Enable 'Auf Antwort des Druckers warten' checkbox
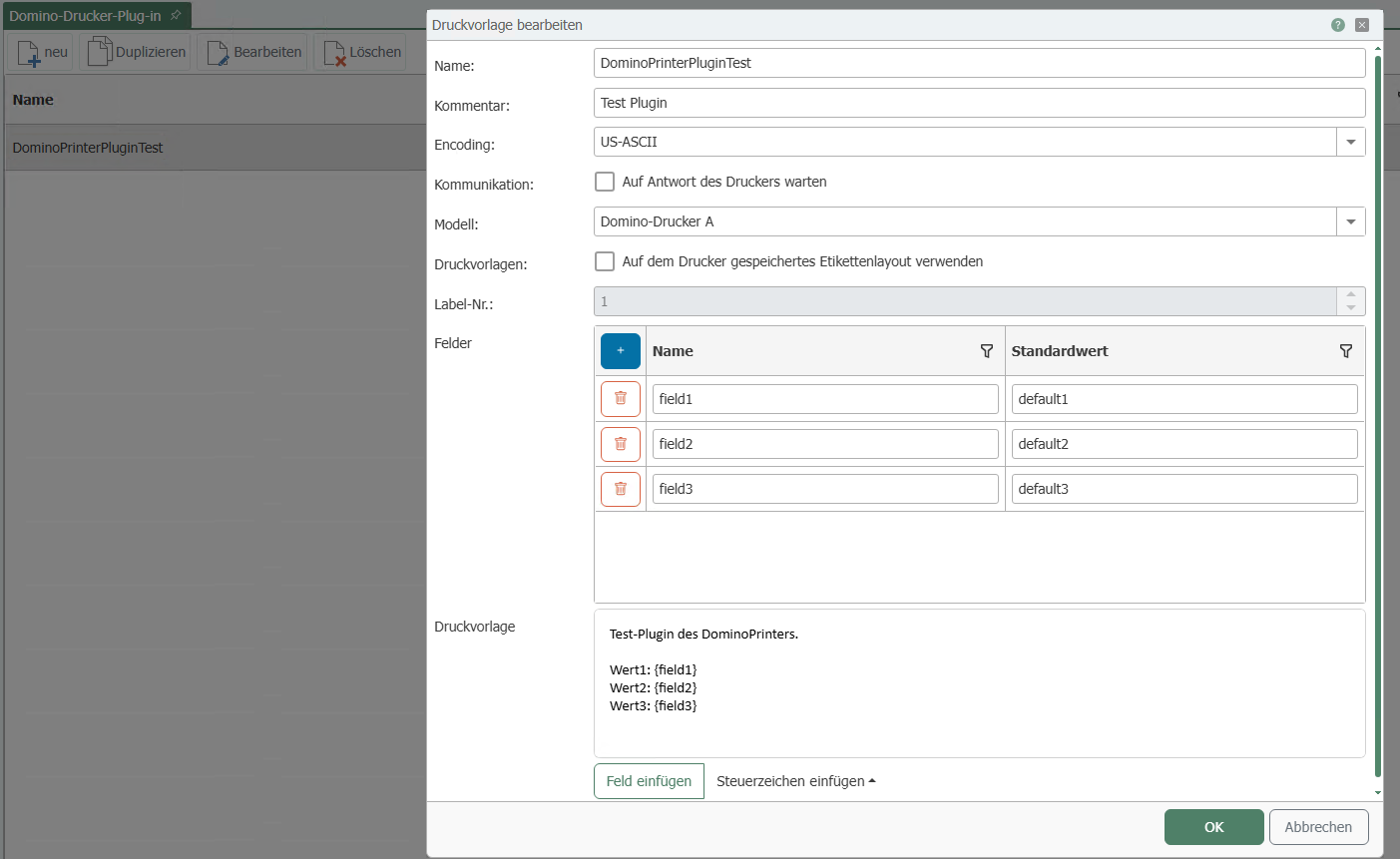The image size is (1400, 859). click(x=605, y=182)
